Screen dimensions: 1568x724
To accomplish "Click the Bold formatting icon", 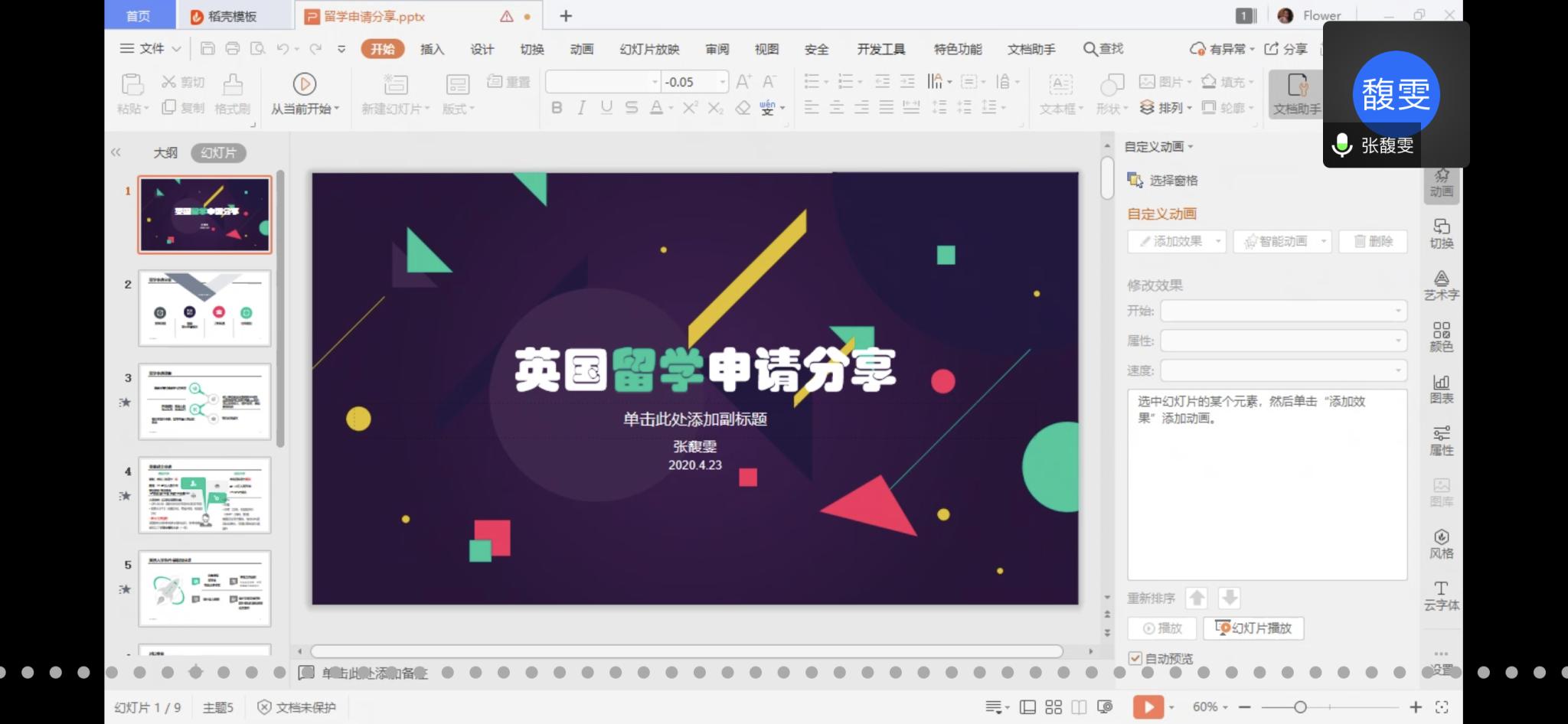I will click(557, 108).
